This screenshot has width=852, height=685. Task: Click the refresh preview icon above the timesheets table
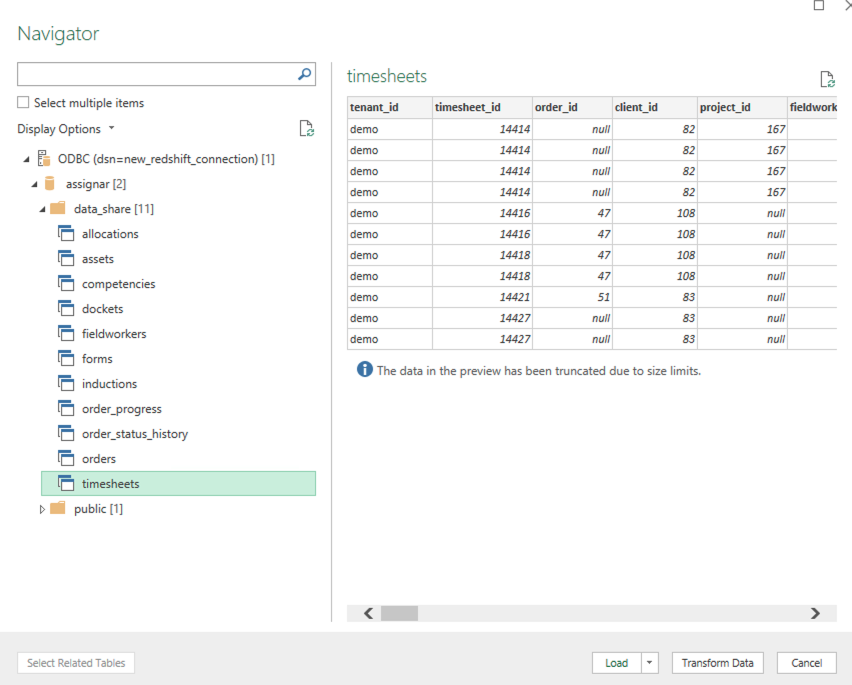pos(825,77)
